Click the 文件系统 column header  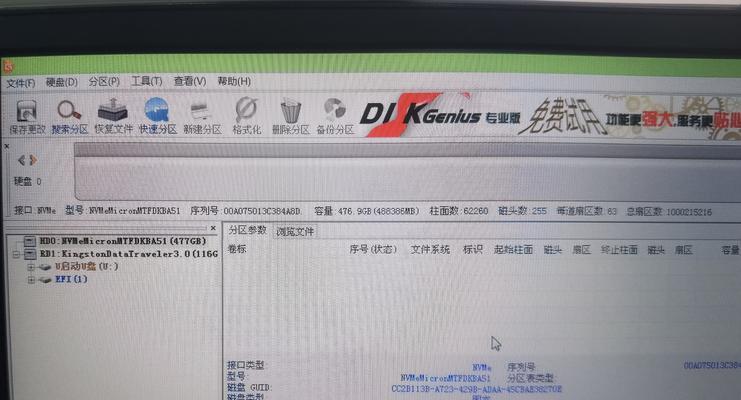[x=430, y=249]
